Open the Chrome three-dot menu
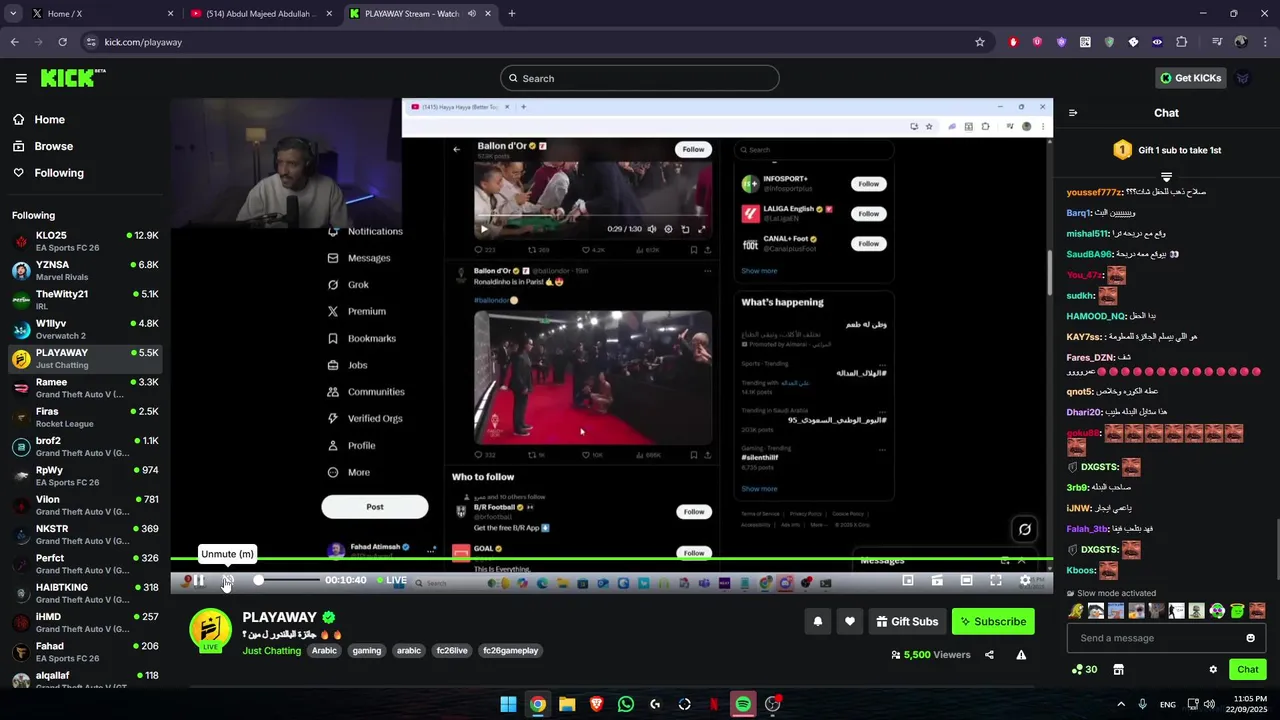Screen dimensions: 1280x720 [1265, 42]
